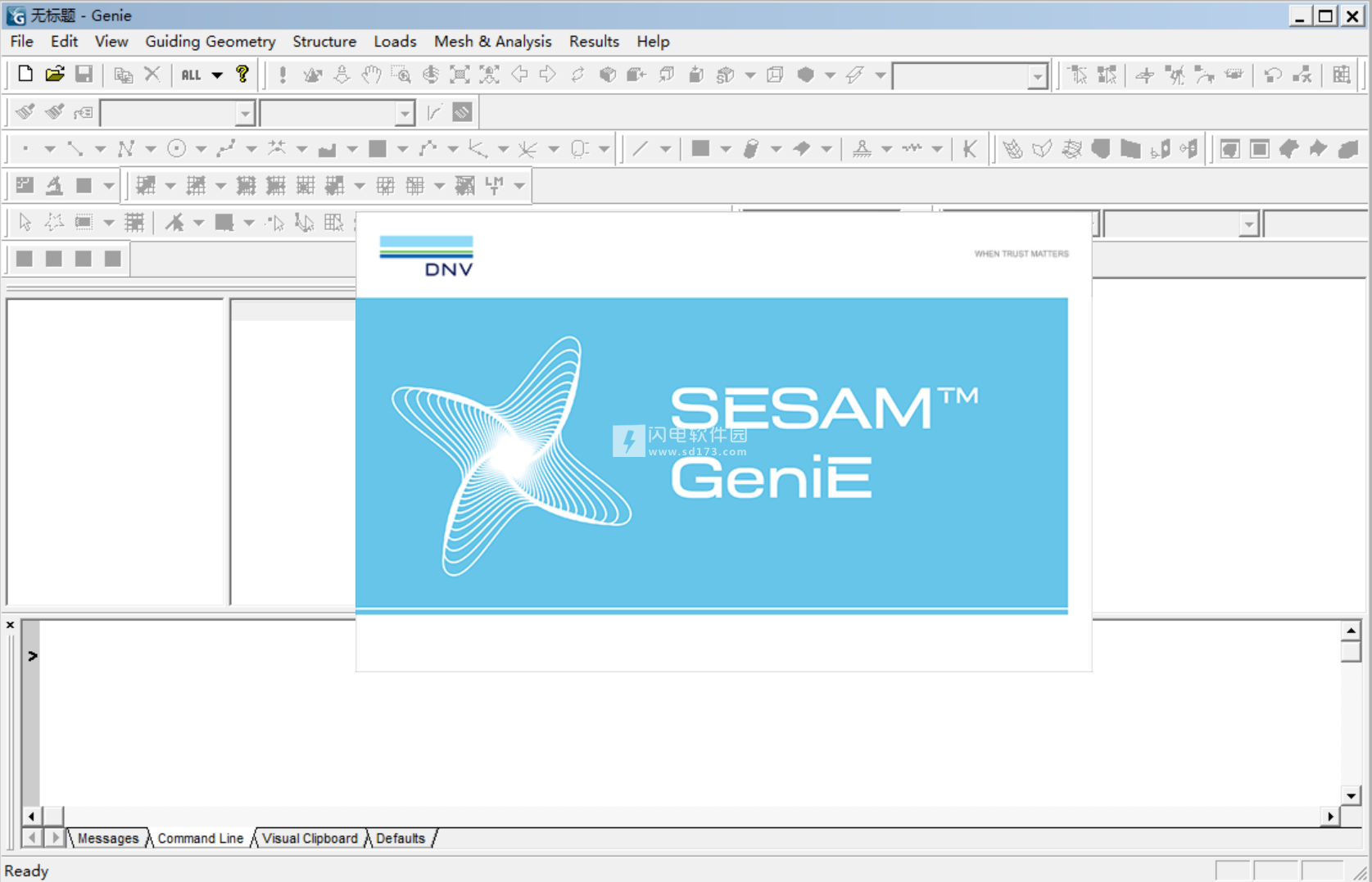Click the Undo curved arrow icon
This screenshot has height=882, width=1372.
[1272, 75]
